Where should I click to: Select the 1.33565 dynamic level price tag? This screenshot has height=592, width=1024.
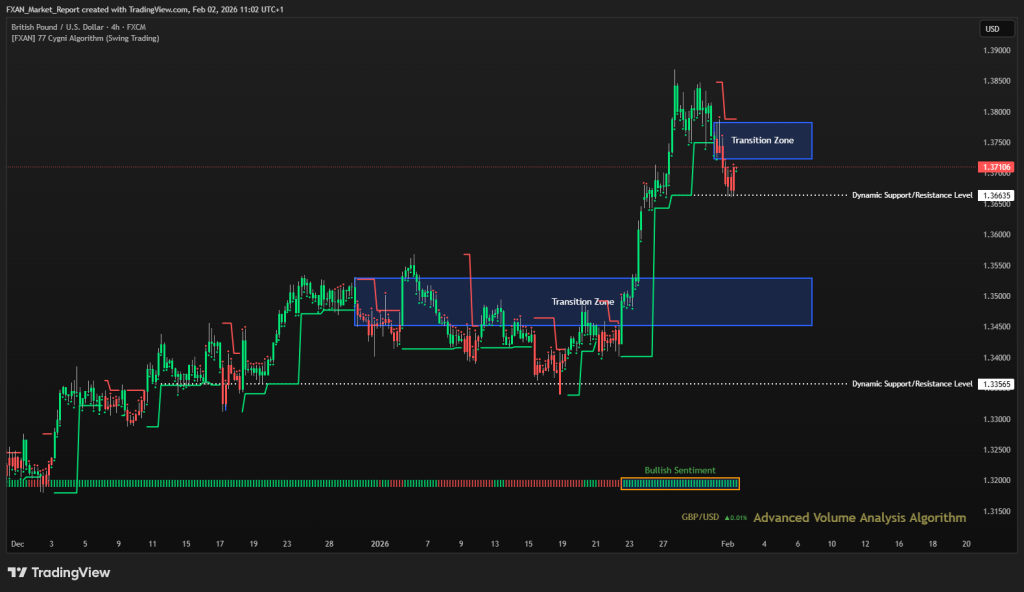pos(997,383)
